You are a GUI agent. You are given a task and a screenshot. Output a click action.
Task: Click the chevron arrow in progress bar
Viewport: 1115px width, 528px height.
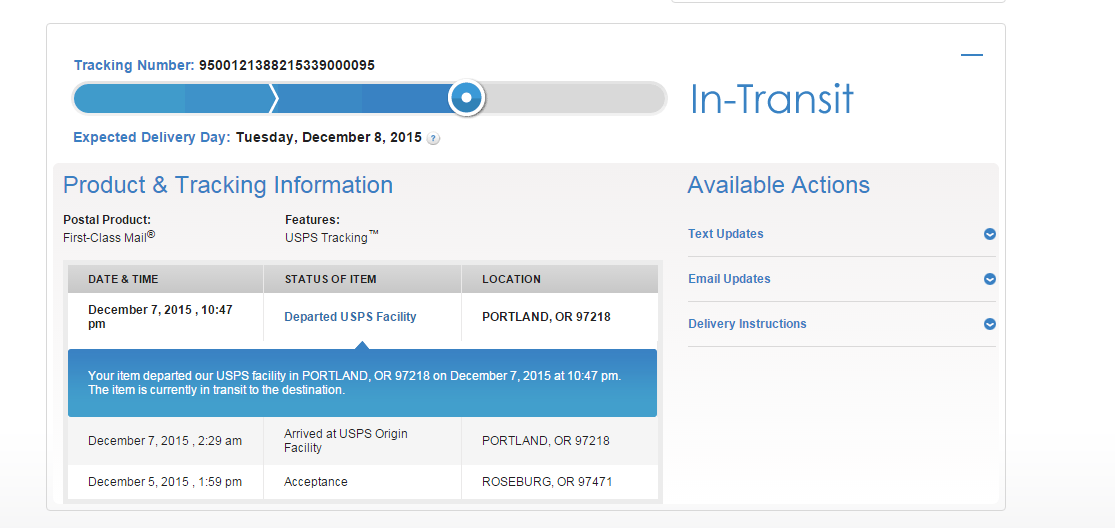coord(274,98)
